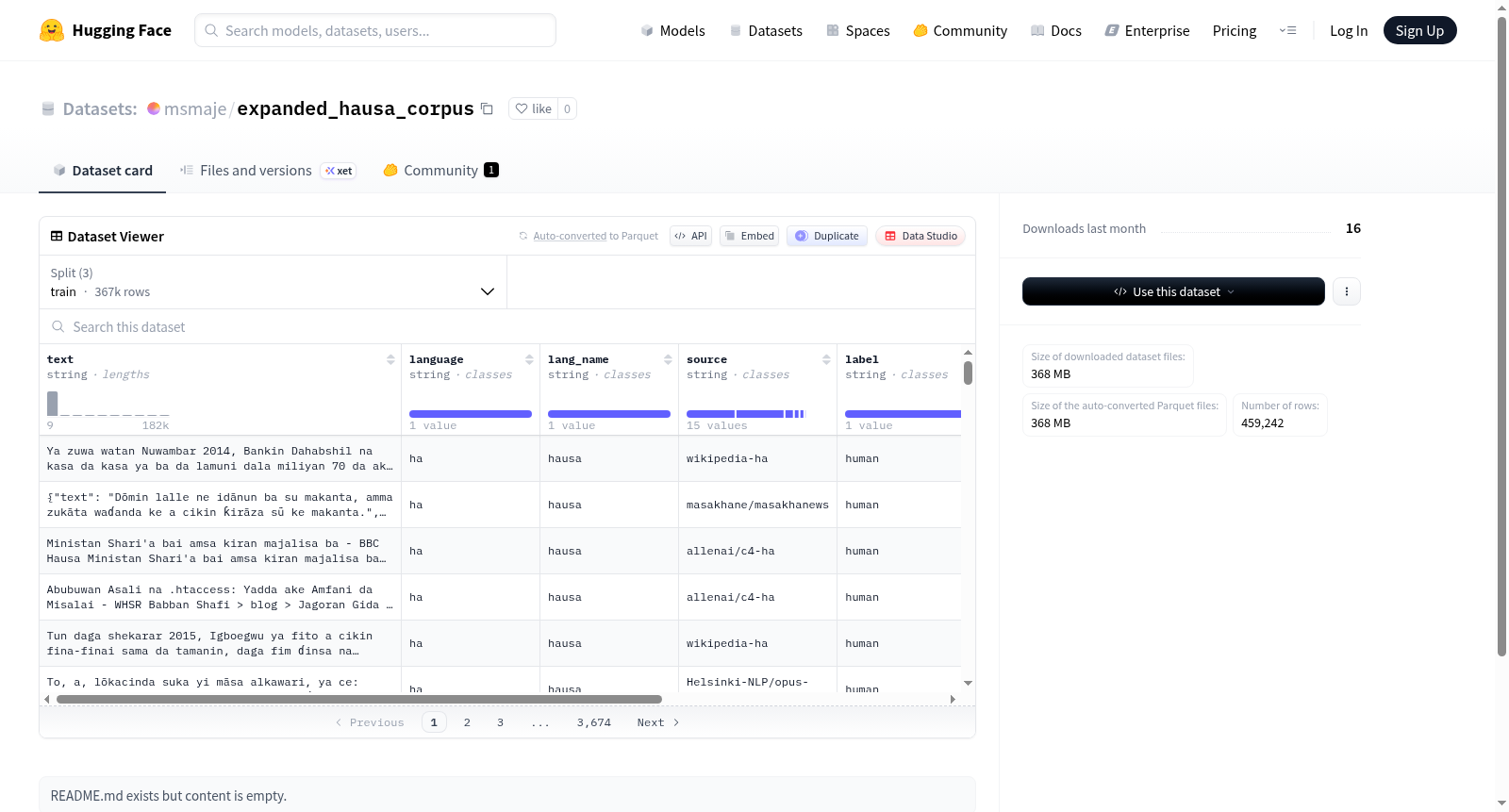The height and width of the screenshot is (812, 1509).
Task: Click the row starting 'Ministan Shari'a bai amsa'
Action: [500, 551]
